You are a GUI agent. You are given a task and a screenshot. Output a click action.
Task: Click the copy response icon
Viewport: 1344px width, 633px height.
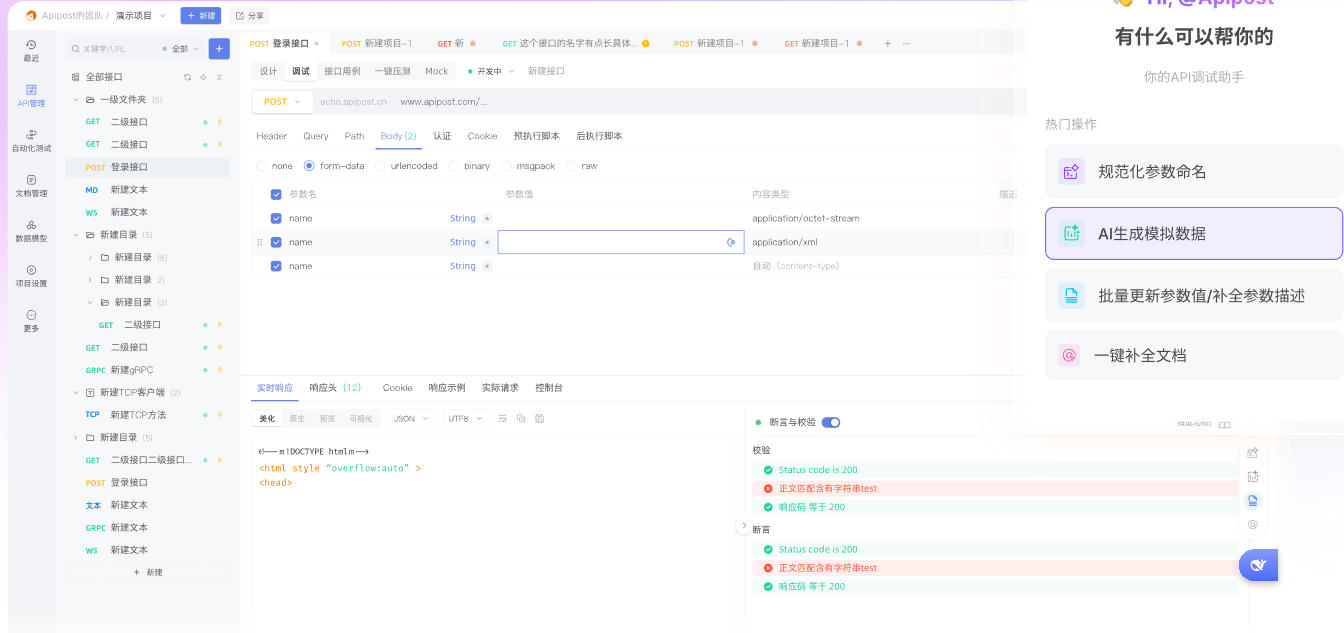point(521,418)
